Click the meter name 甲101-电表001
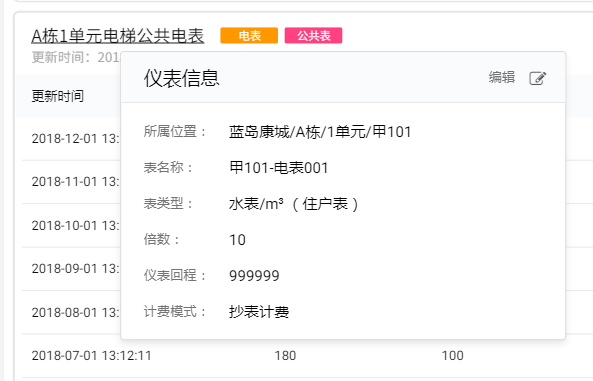593x381 pixels. click(x=279, y=168)
